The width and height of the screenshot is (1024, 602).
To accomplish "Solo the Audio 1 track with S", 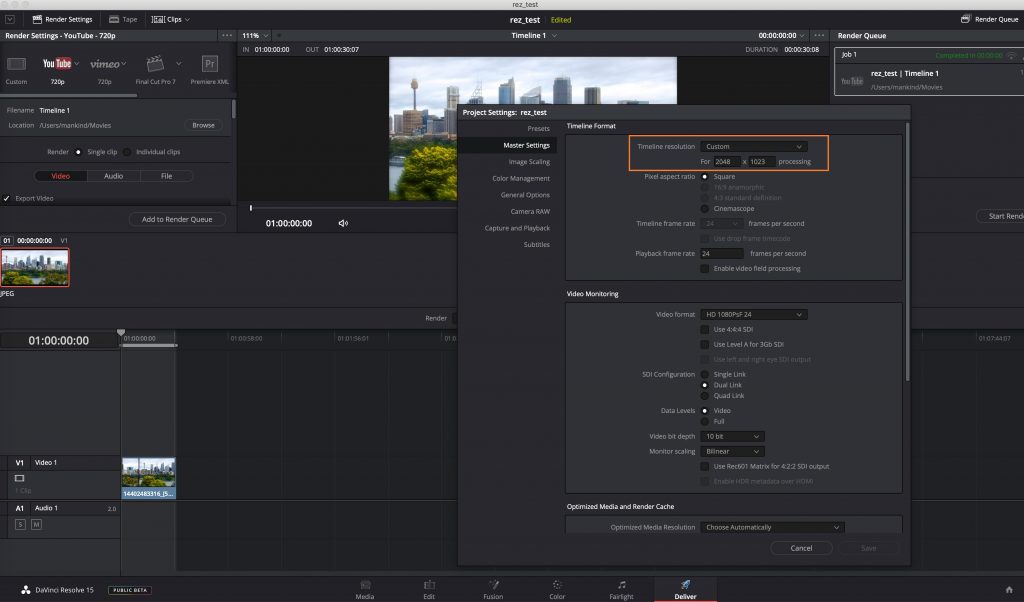I will [20, 524].
